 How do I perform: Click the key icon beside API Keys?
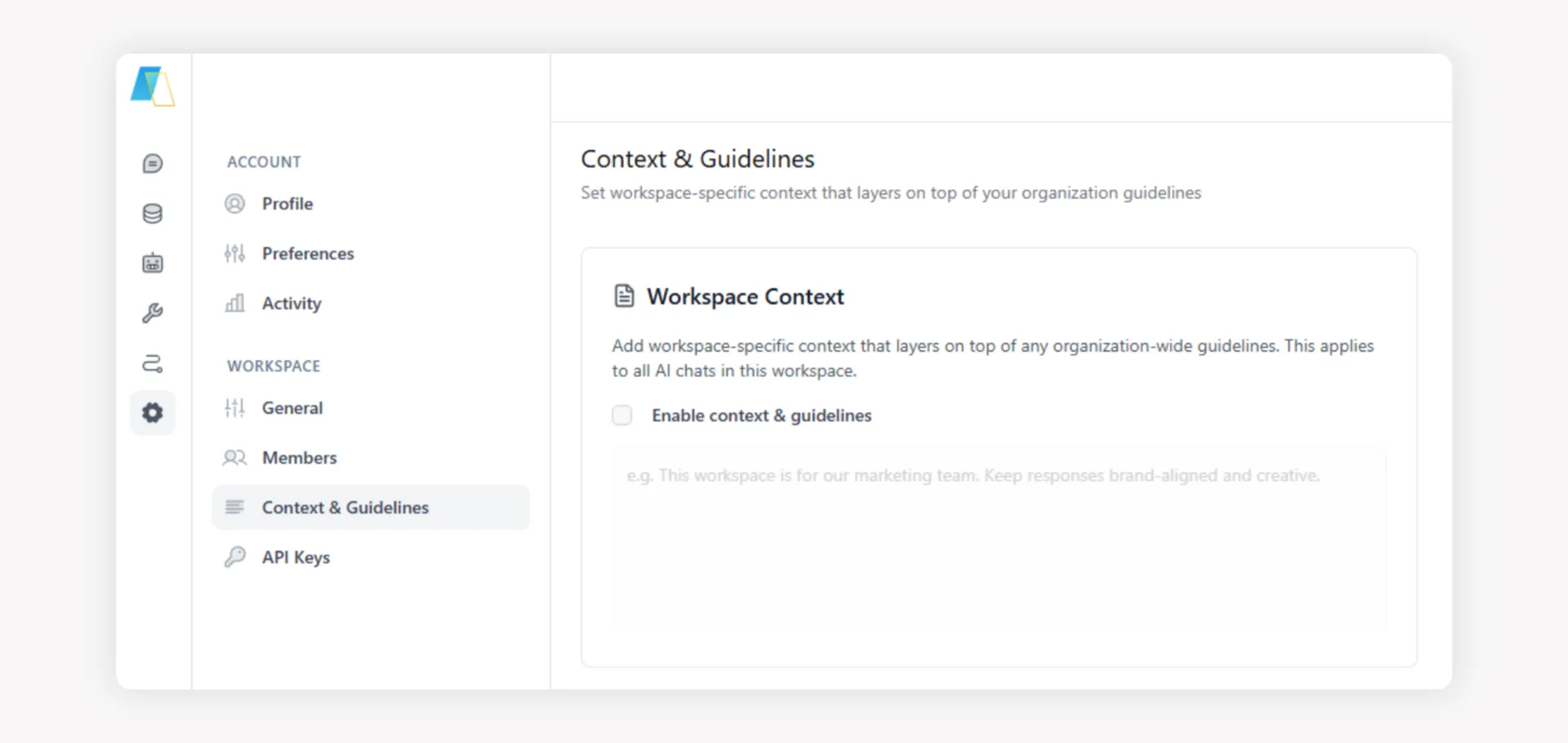[235, 557]
